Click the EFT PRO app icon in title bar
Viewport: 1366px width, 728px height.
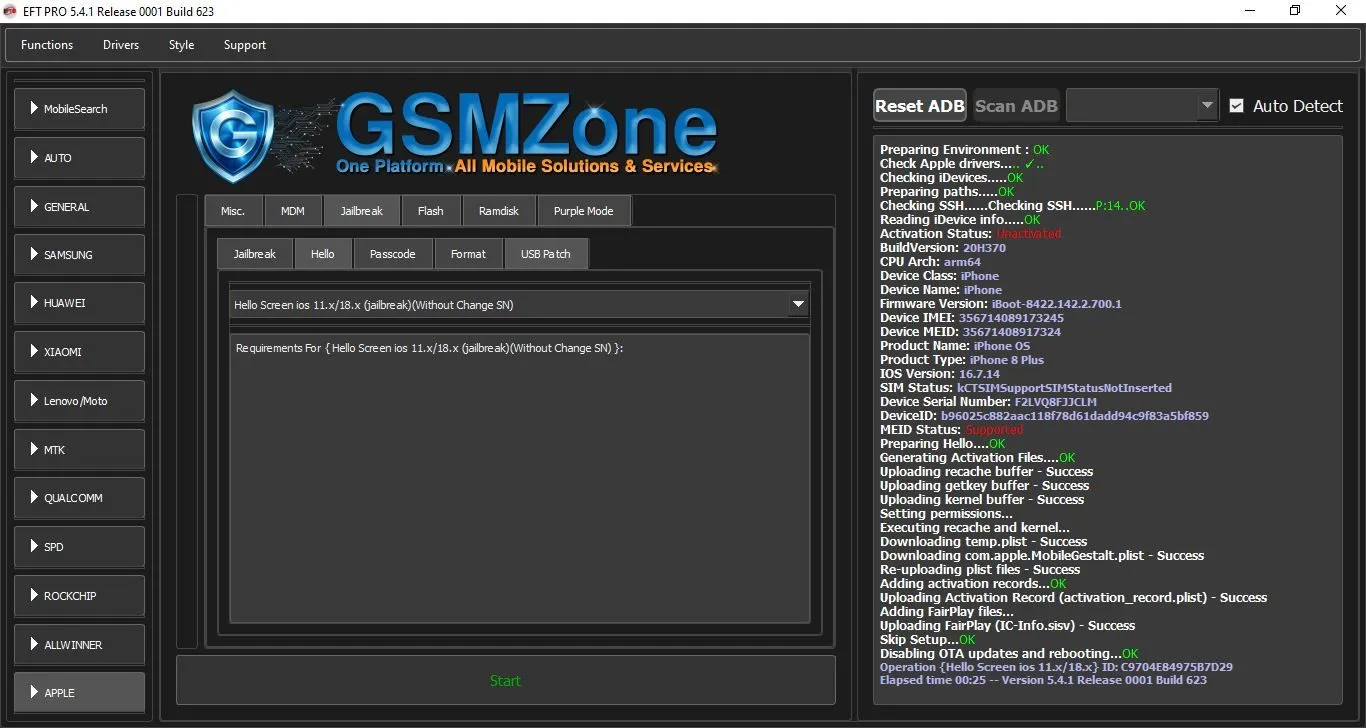[12, 12]
